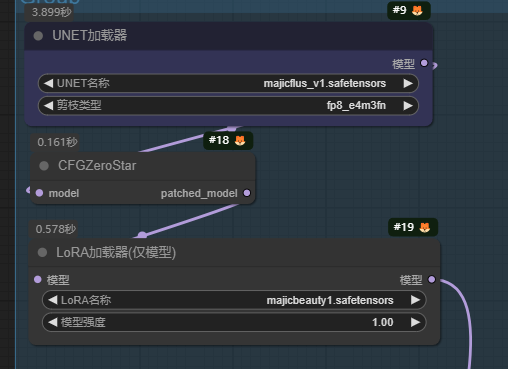Click the LoRA加载器 模型 input socket

pyautogui.click(x=38, y=279)
